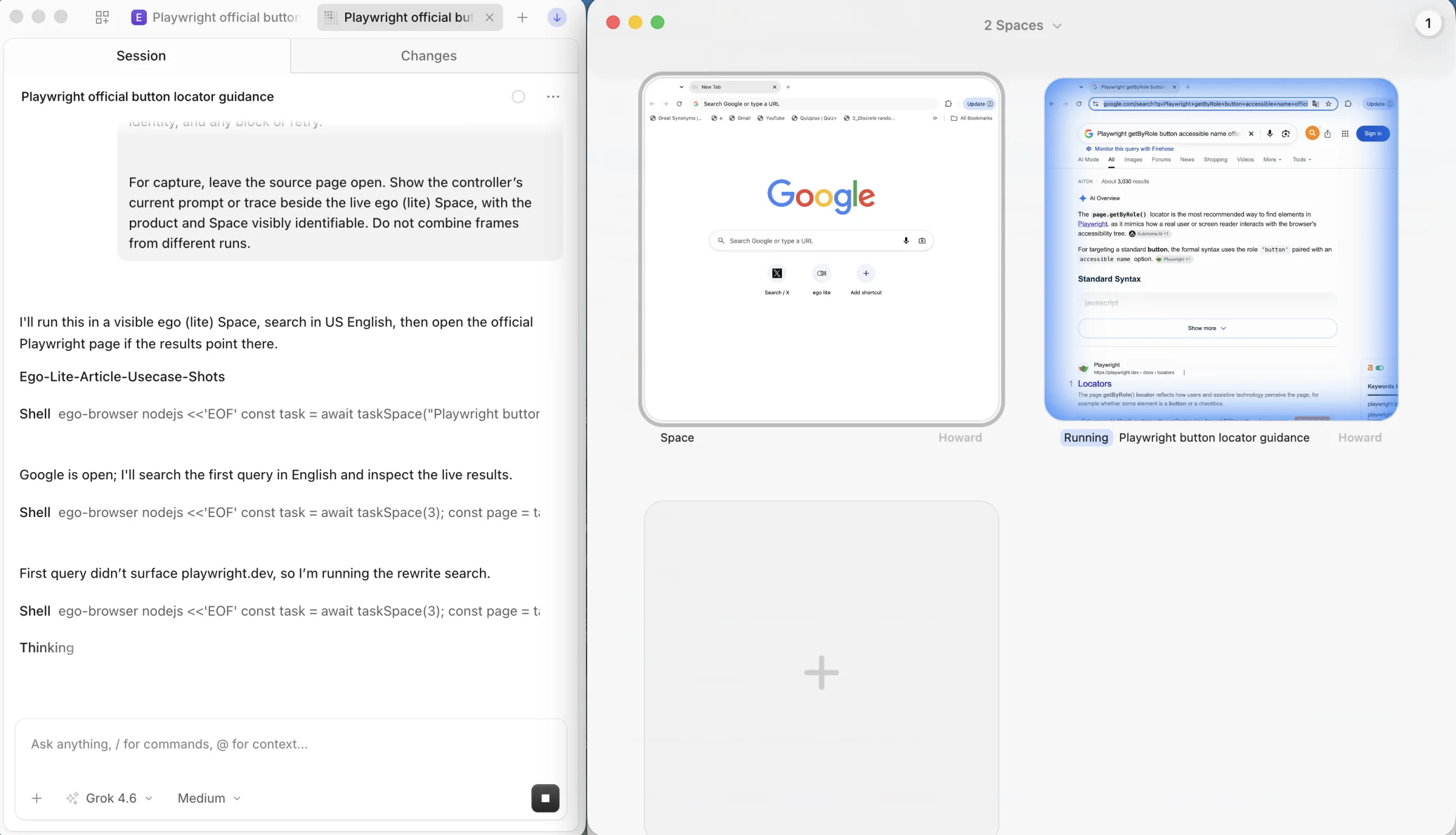Stop the running session with stop button
The image size is (1456, 835).
(545, 798)
